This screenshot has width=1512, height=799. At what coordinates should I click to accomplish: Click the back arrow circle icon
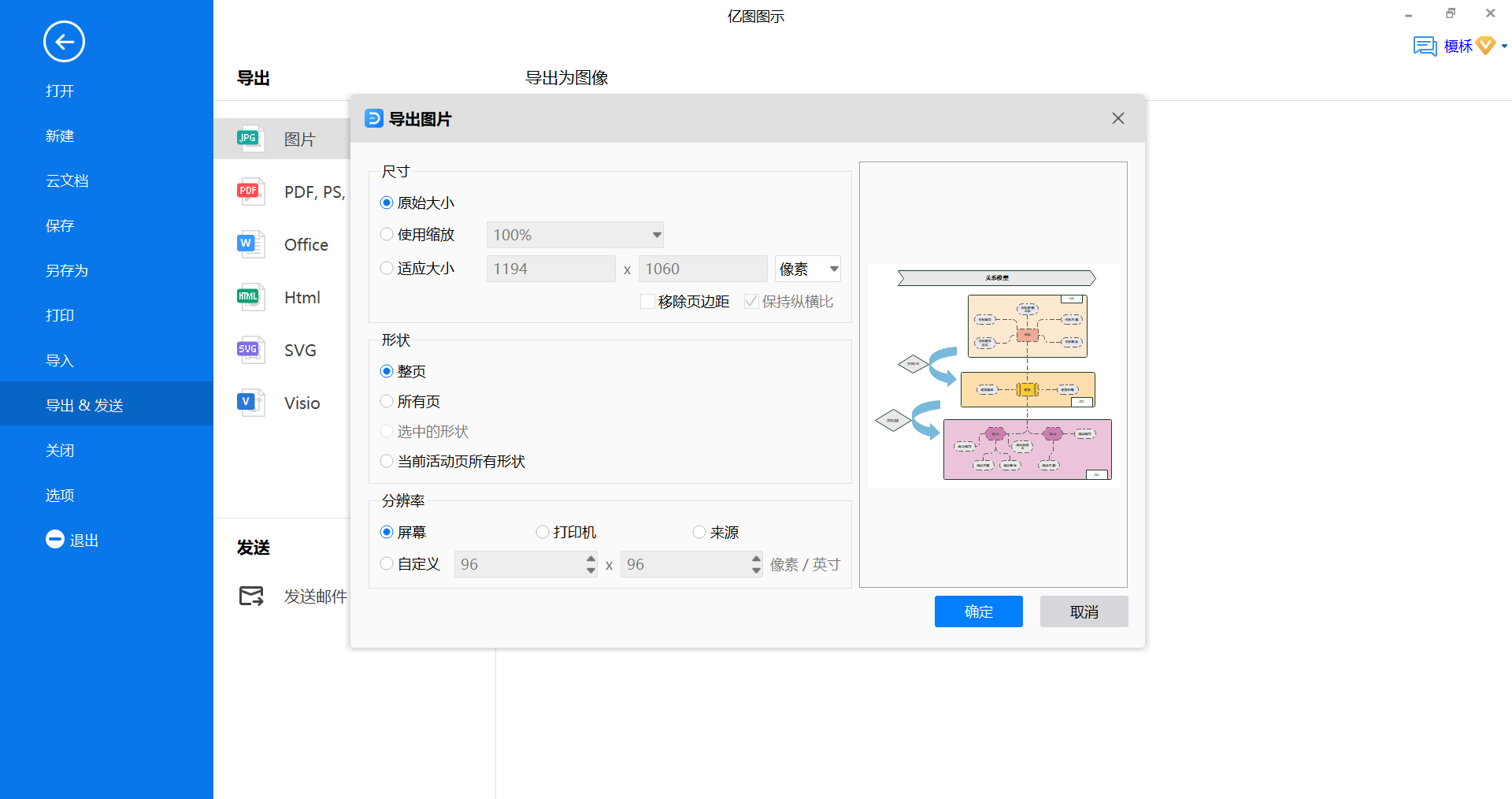point(64,42)
